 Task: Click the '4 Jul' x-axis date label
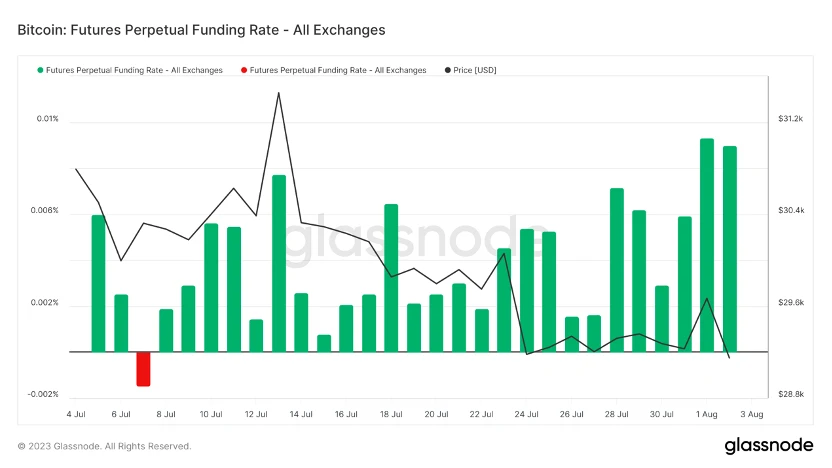coord(76,413)
